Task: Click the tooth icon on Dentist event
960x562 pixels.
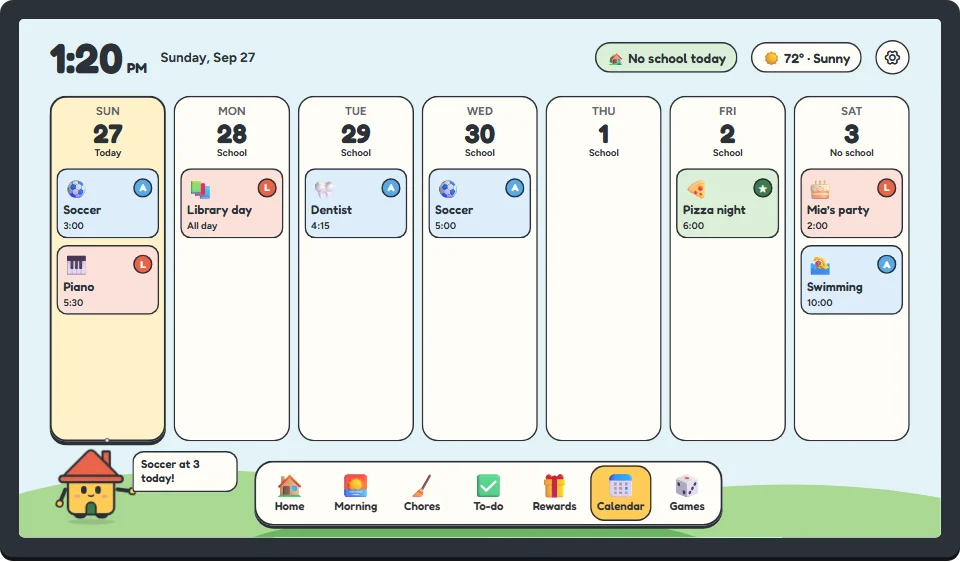Action: (324, 189)
